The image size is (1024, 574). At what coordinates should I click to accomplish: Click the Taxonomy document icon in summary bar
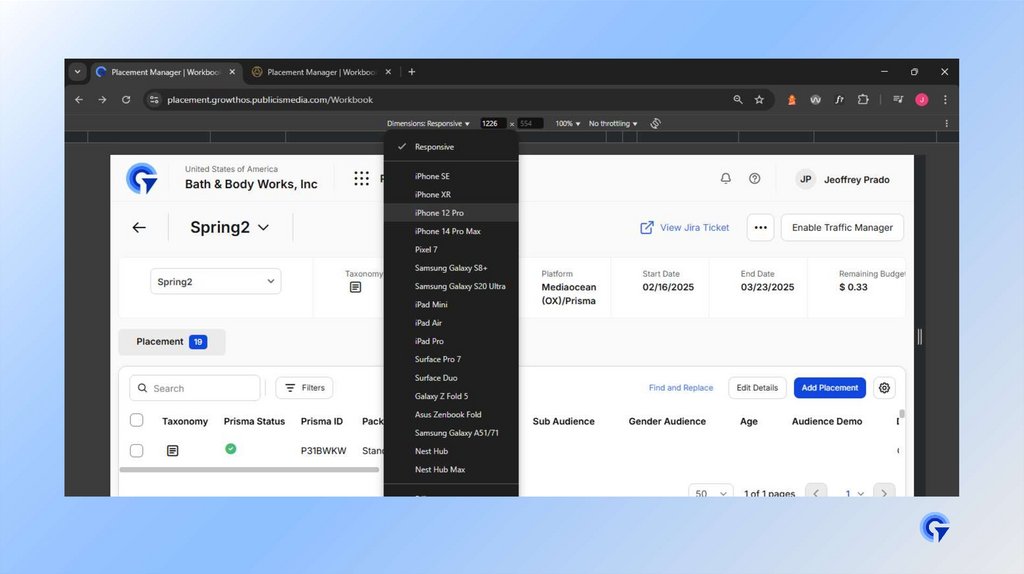tap(355, 287)
